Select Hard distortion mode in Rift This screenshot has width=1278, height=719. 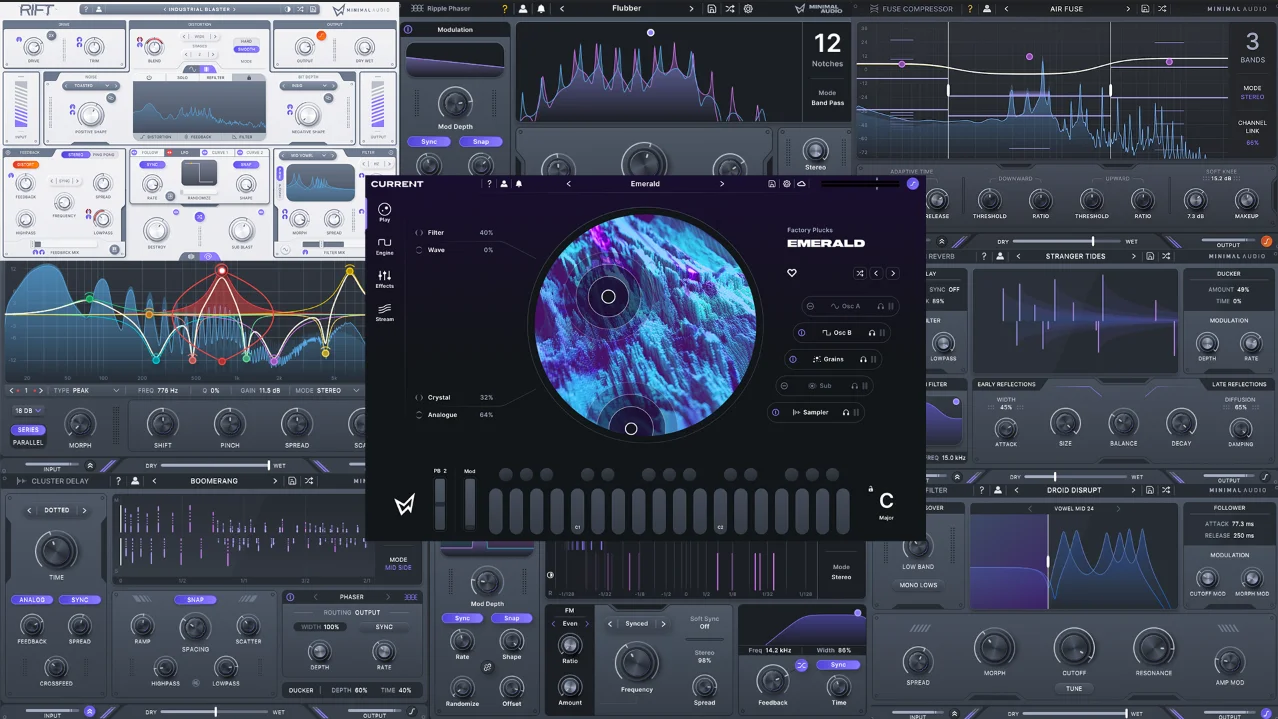[245, 42]
